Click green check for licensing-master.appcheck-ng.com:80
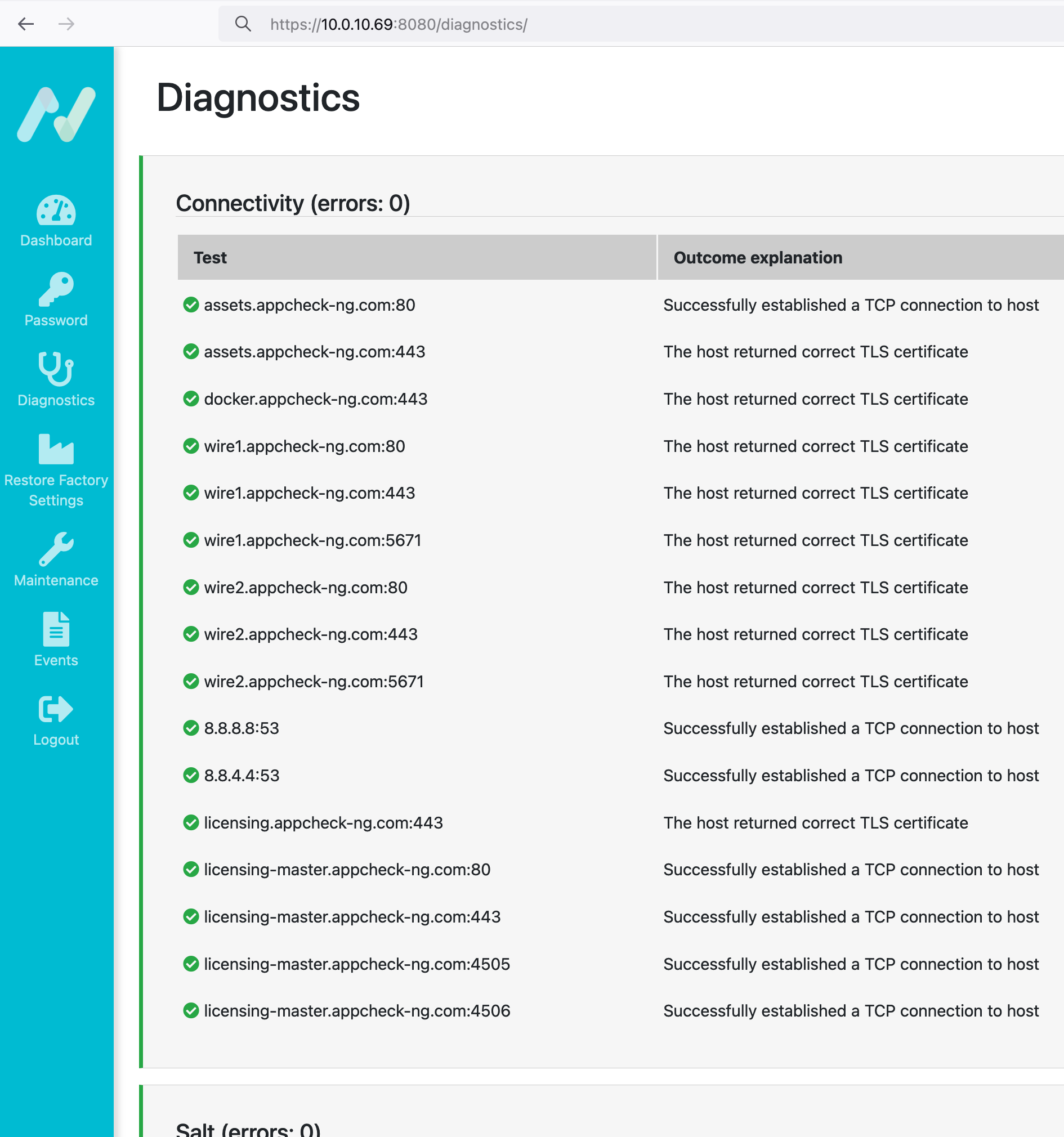Screen dimensions: 1064x1137 [x=191, y=869]
